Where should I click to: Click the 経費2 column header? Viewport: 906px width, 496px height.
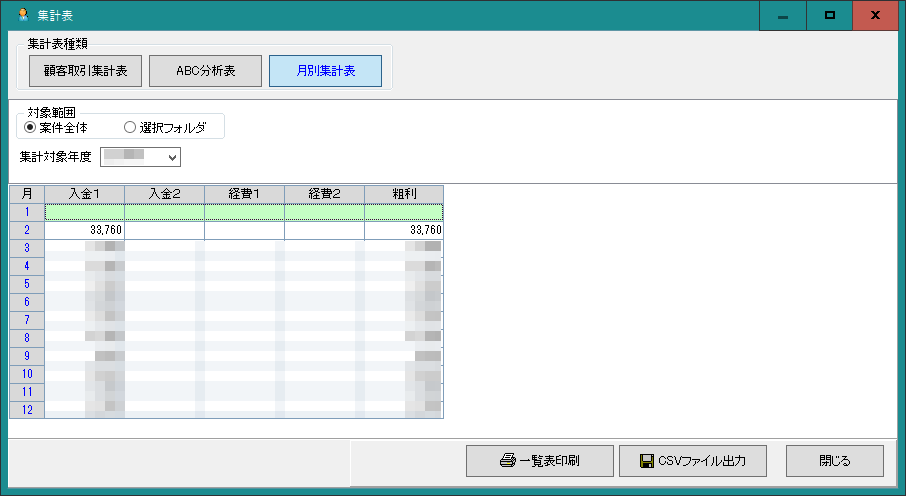tap(324, 193)
